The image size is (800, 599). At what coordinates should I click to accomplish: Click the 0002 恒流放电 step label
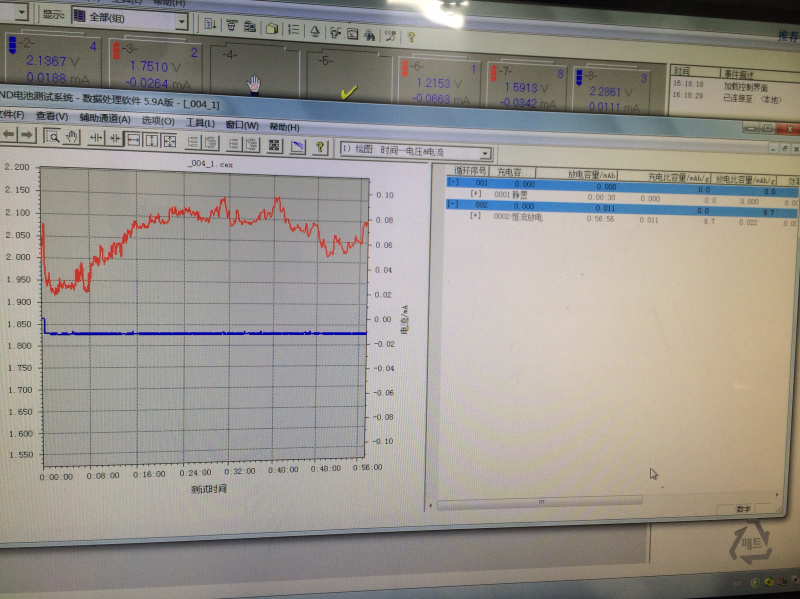click(x=517, y=217)
